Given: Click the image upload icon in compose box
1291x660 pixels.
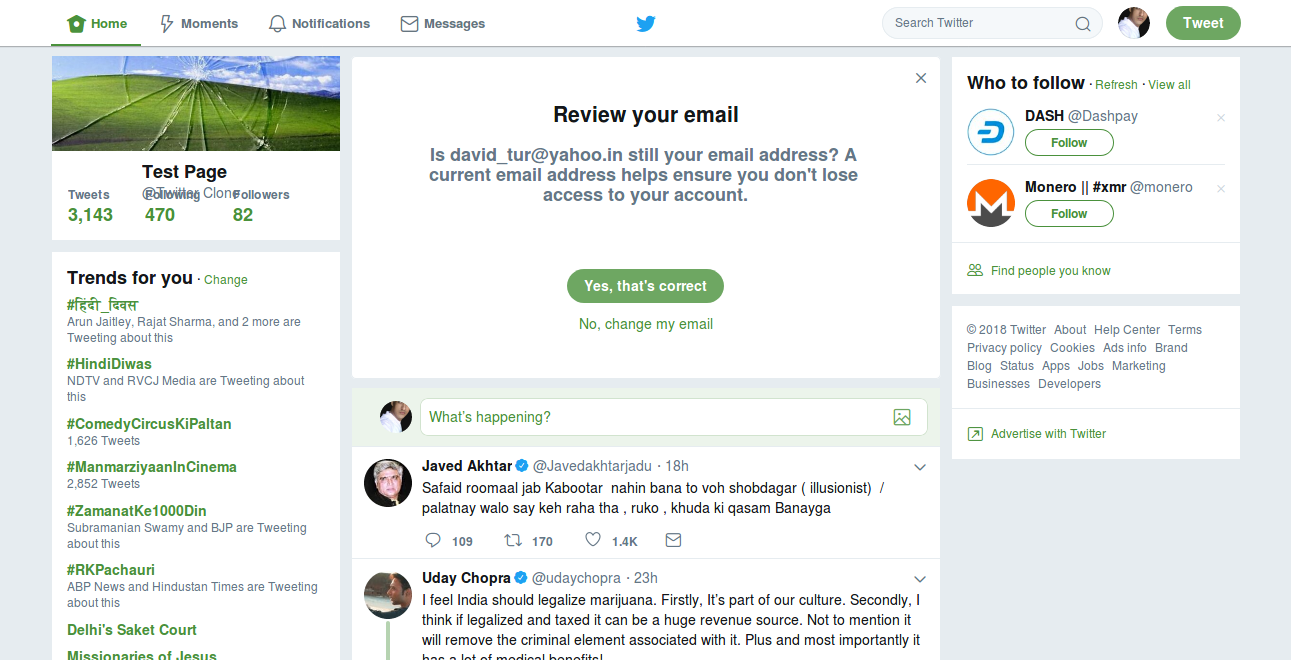Looking at the screenshot, I should click(902, 416).
